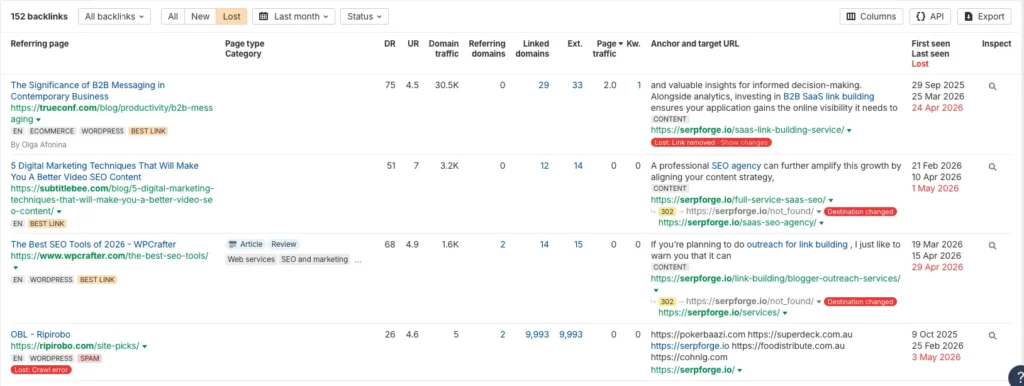Open the Last month date filter
Screen dimensions: 1024x386
point(294,16)
